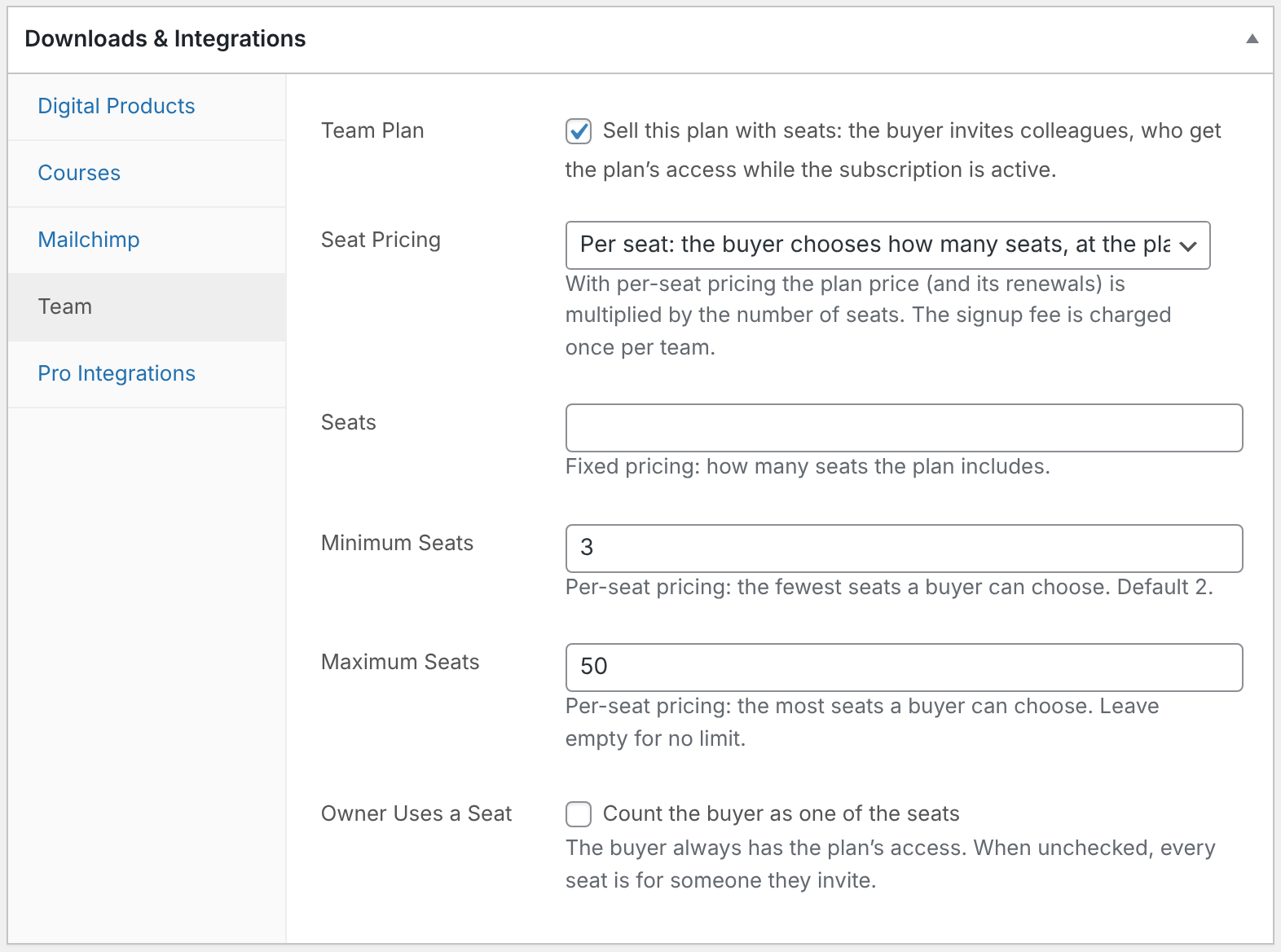Collapse the Downloads & Integrations panel arrow
Image resolution: width=1281 pixels, height=952 pixels.
point(1252,39)
